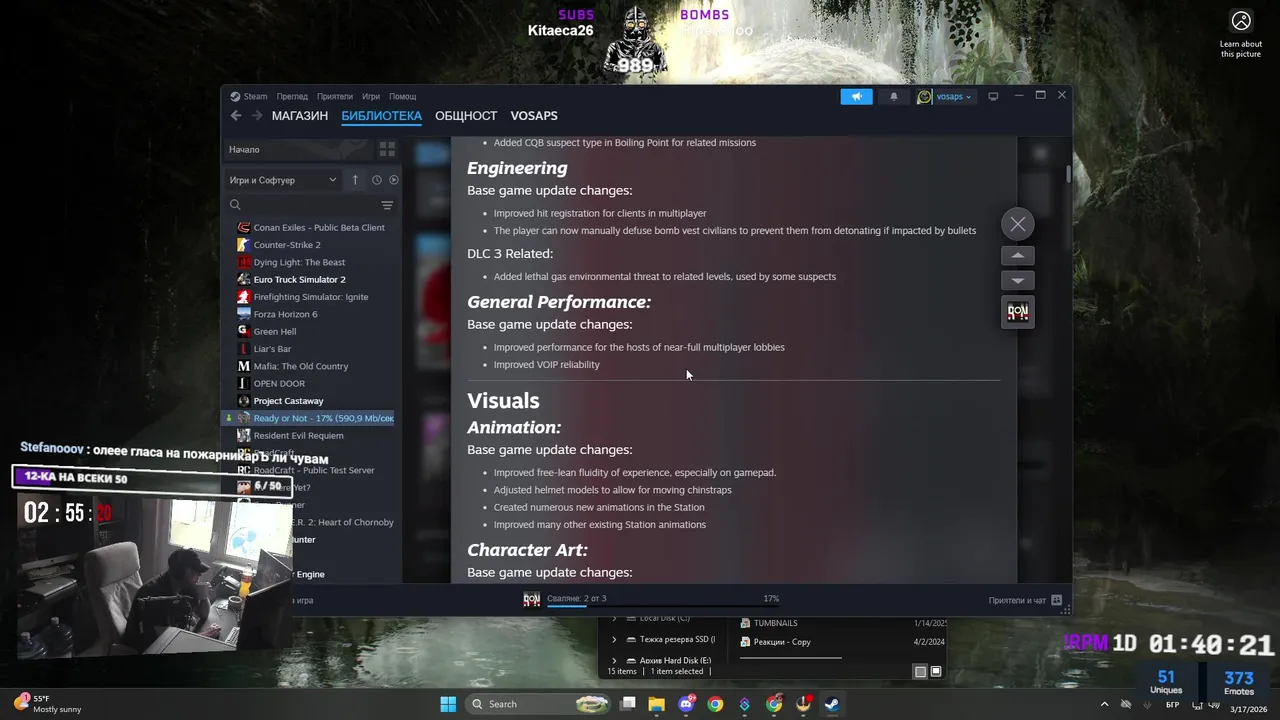Open Friends and Chat icon
The width and height of the screenshot is (1280, 720).
click(x=1057, y=600)
